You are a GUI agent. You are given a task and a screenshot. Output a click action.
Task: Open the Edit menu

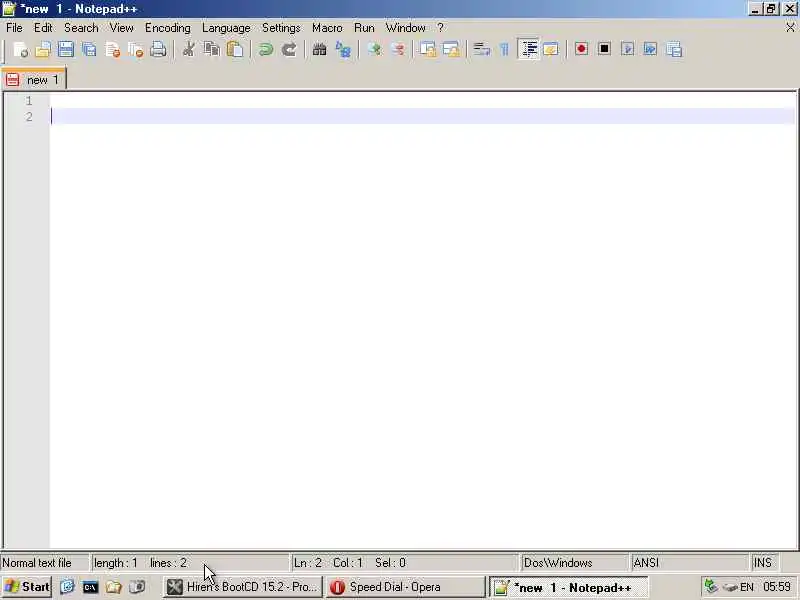point(43,28)
